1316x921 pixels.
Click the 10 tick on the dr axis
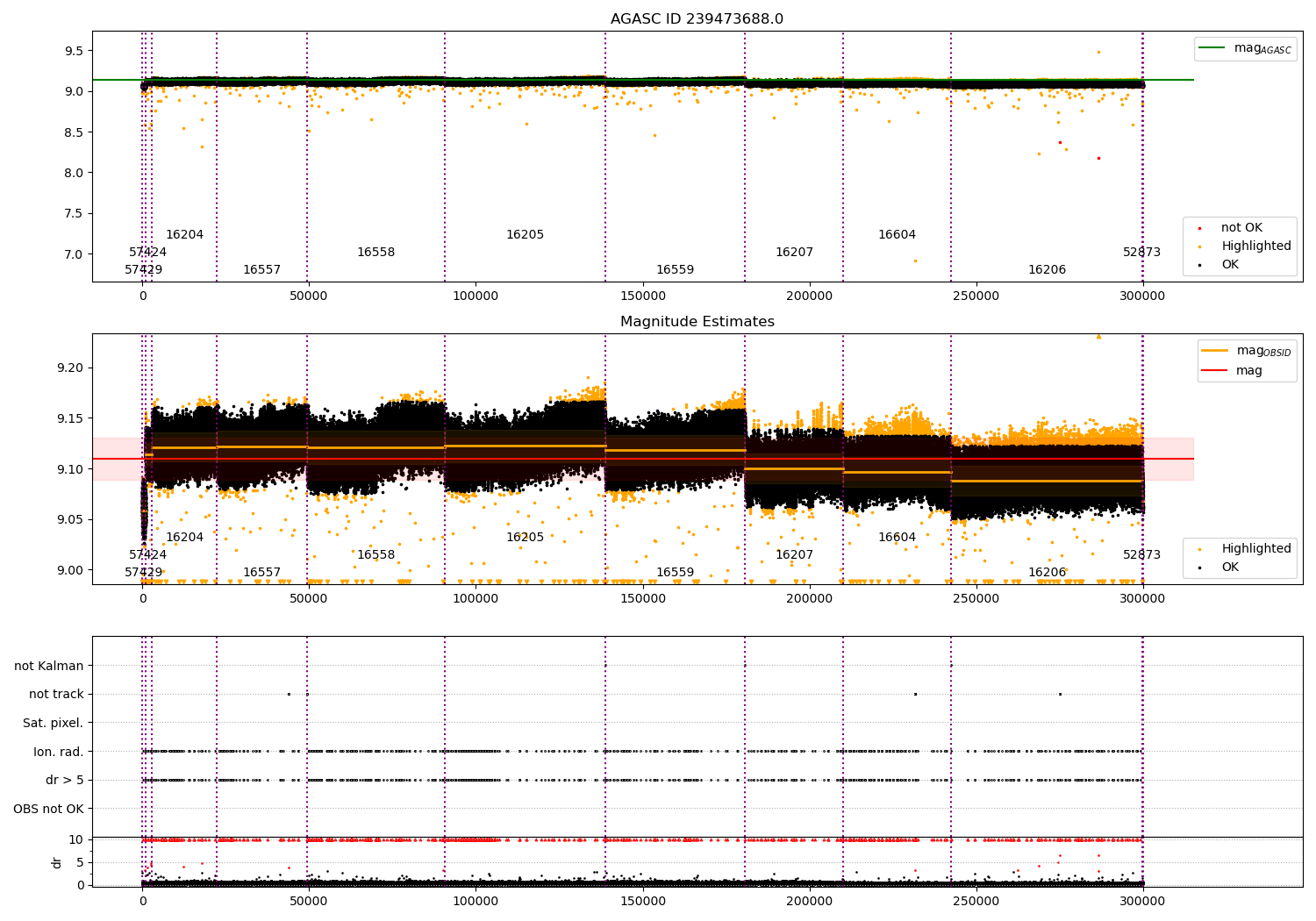tap(76, 839)
